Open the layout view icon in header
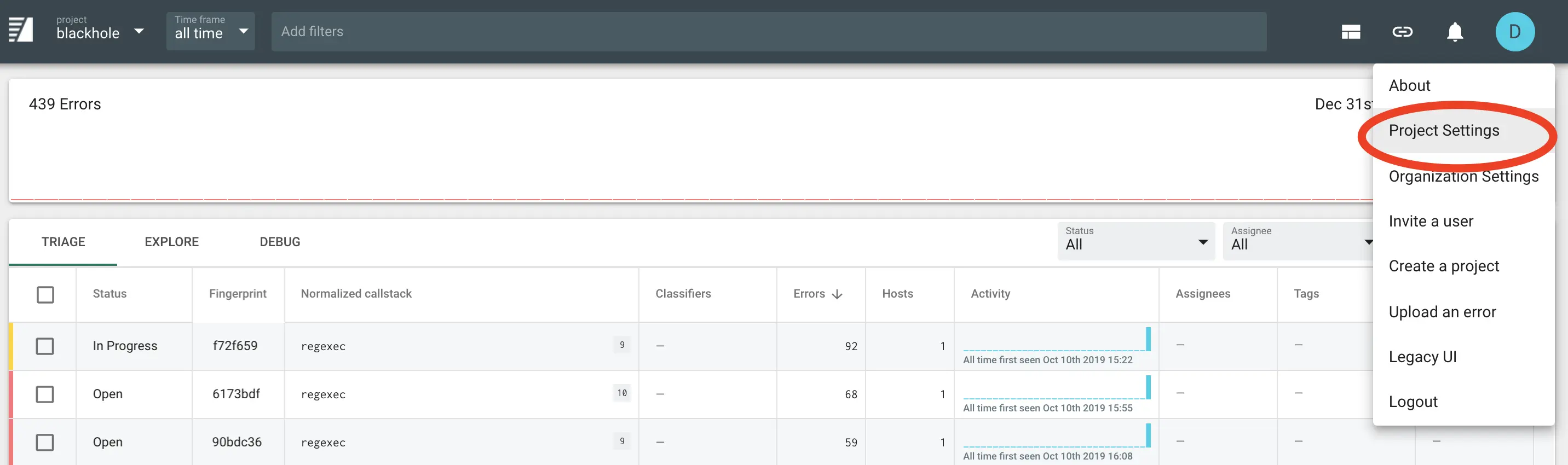This screenshot has height=465, width=1568. pos(1350,32)
